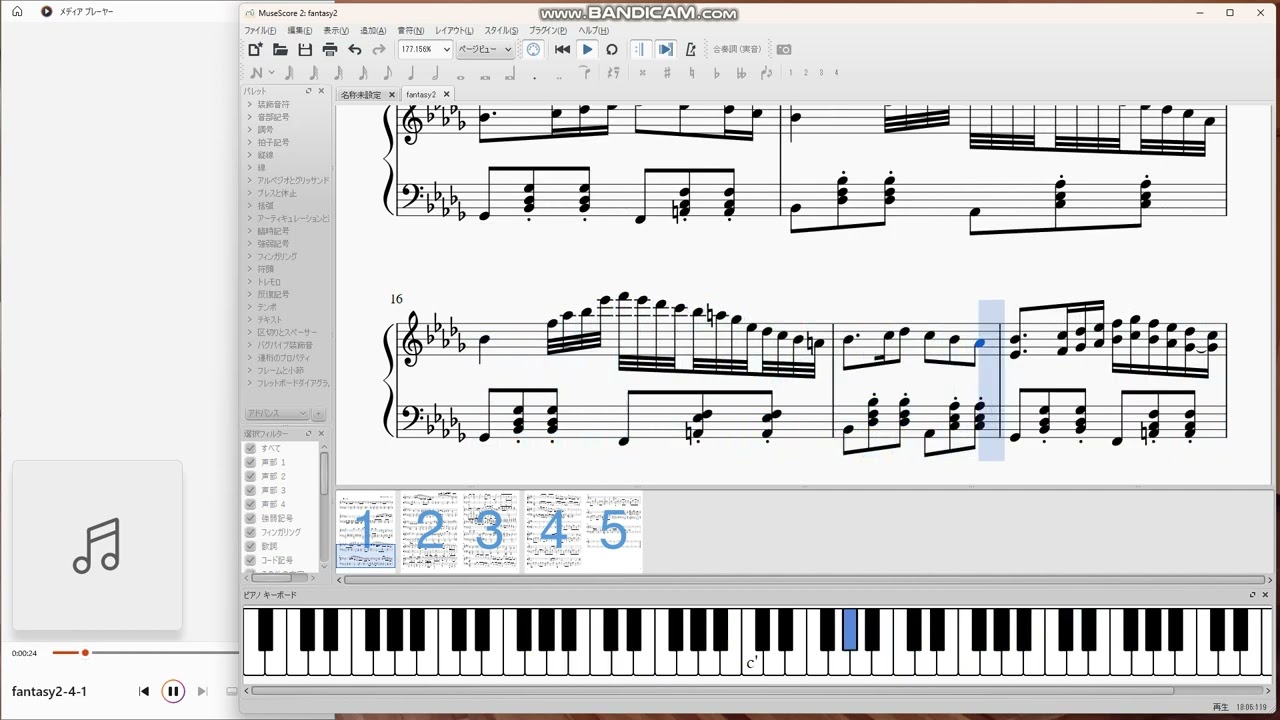
Task: Apply a natural accidental
Action: tap(691, 73)
